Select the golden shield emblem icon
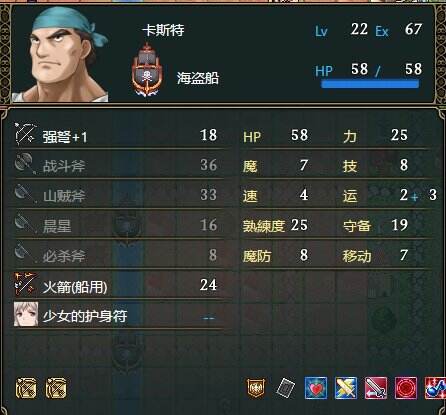 coord(256,388)
